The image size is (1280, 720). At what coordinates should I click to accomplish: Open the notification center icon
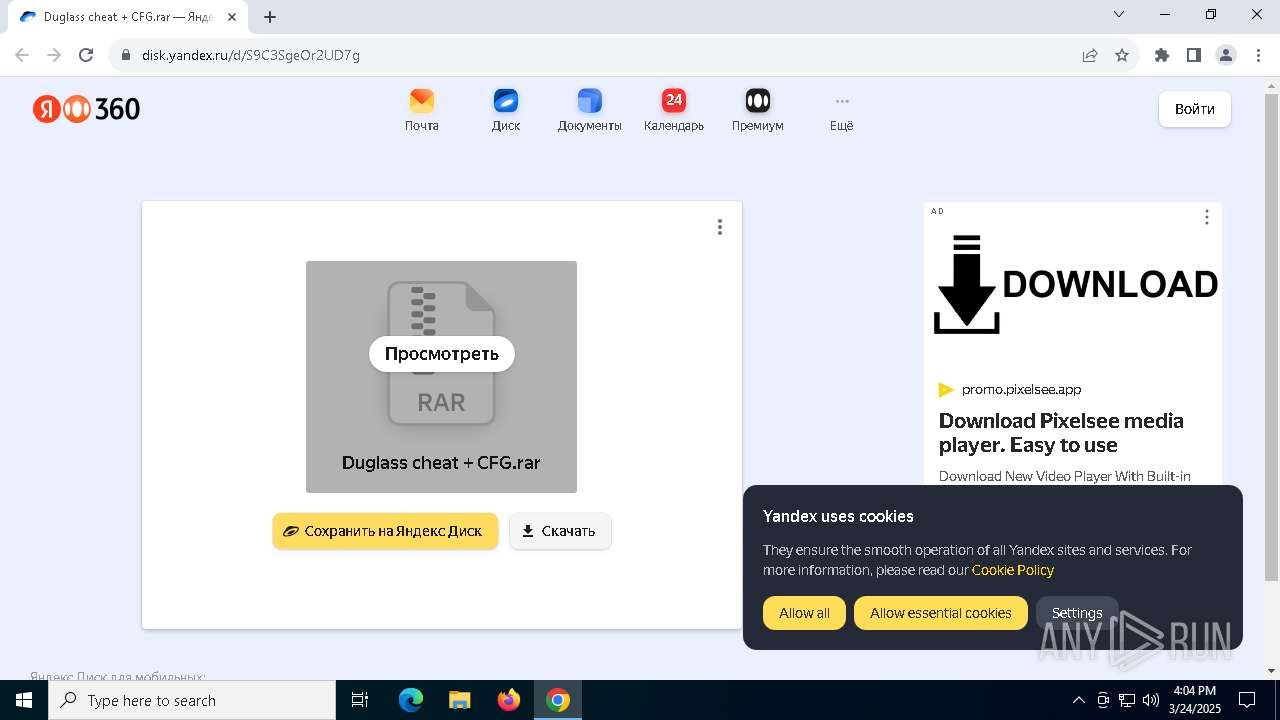[x=1247, y=700]
